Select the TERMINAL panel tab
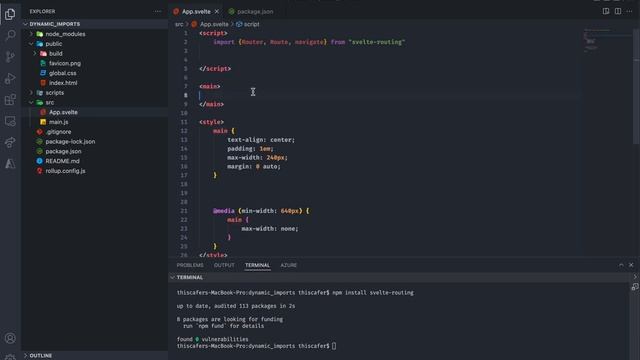The width and height of the screenshot is (640, 360). (x=257, y=265)
